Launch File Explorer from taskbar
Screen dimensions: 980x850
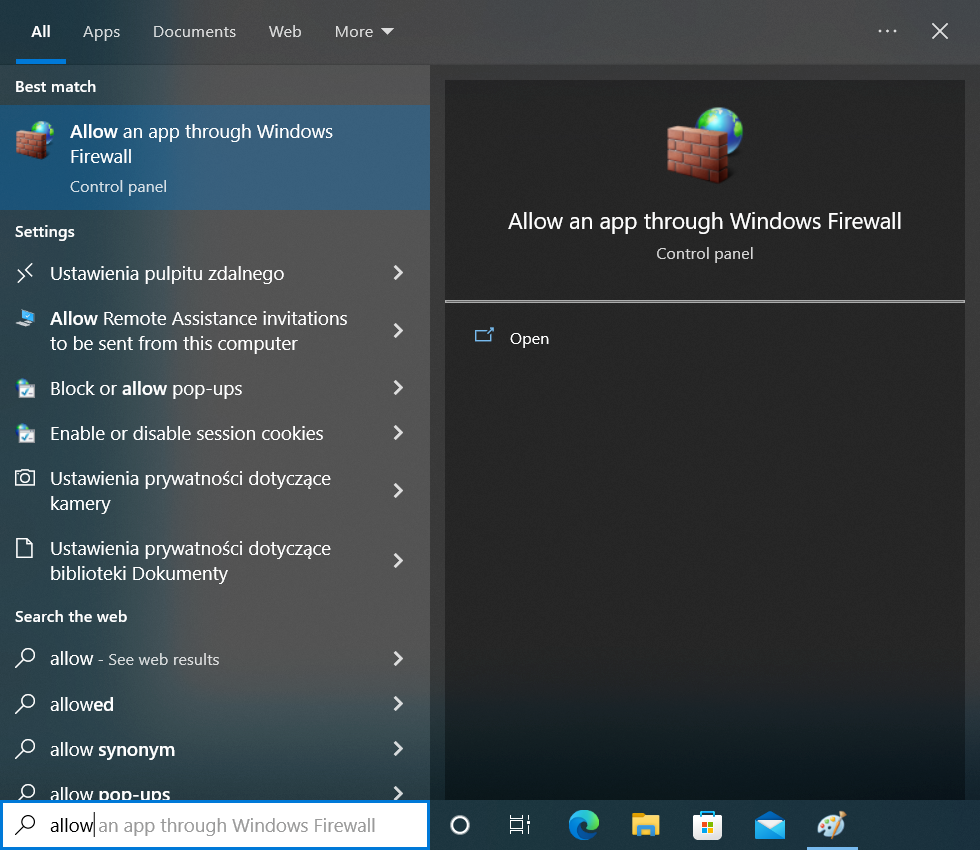pyautogui.click(x=646, y=825)
